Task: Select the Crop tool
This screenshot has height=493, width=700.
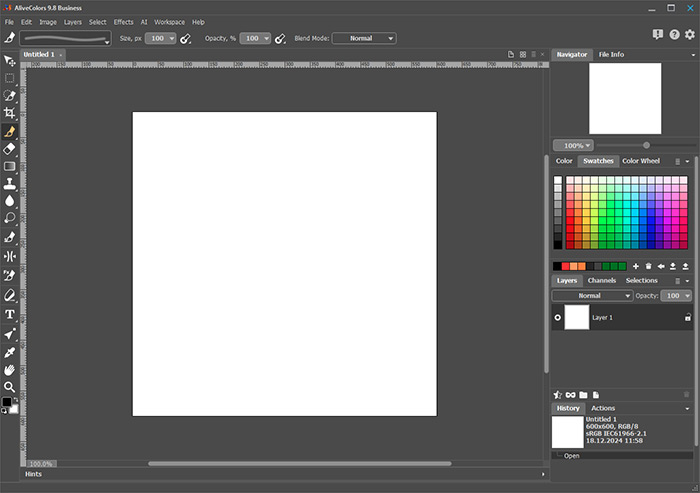Action: click(9, 113)
